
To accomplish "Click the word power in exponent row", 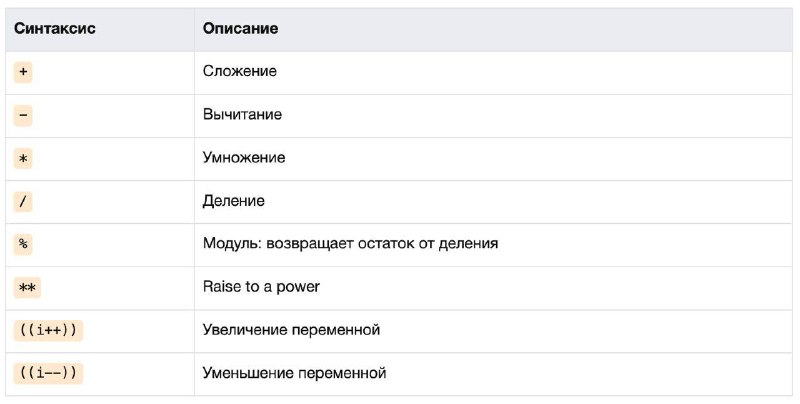I will pyautogui.click(x=298, y=287).
